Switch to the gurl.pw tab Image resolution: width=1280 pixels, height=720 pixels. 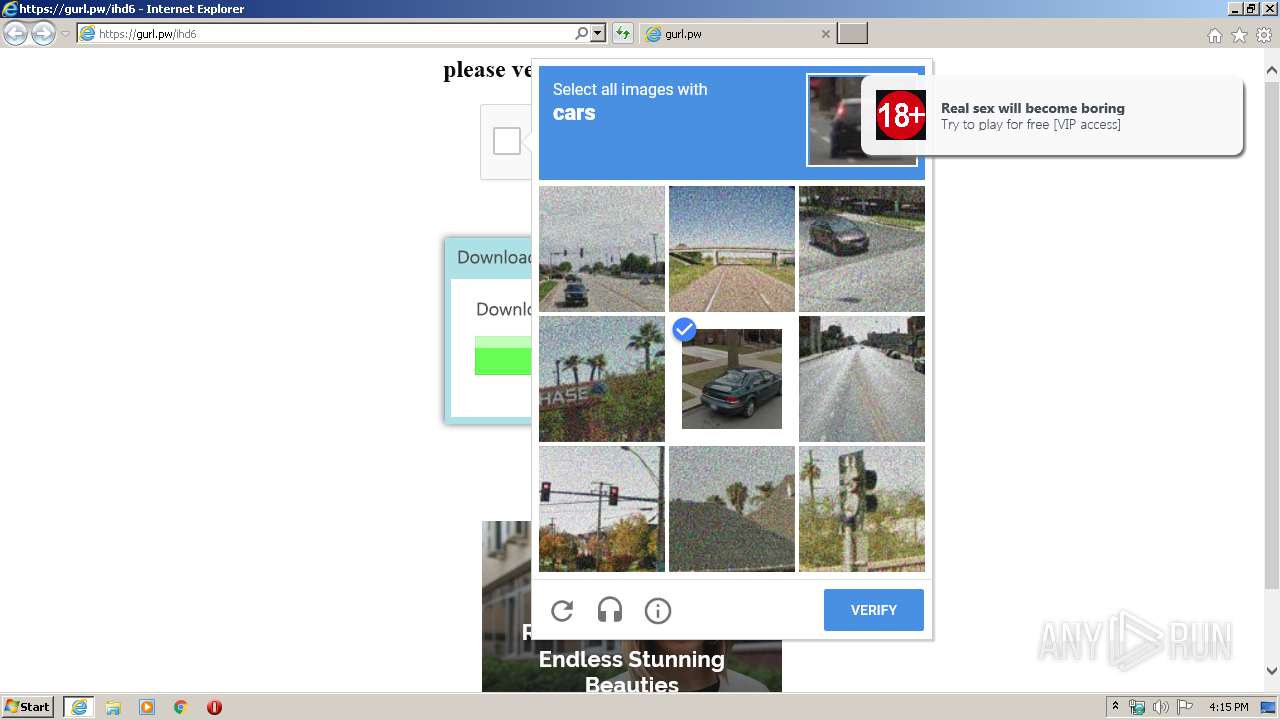click(735, 34)
